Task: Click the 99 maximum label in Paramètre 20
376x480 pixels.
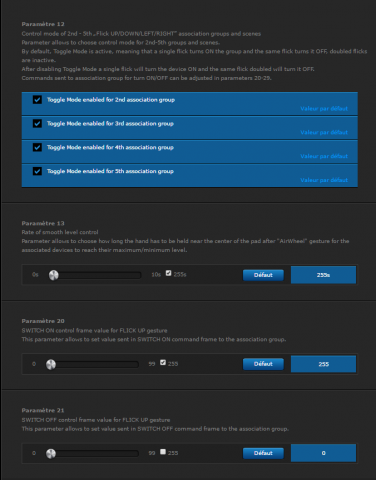Action: click(x=152, y=364)
